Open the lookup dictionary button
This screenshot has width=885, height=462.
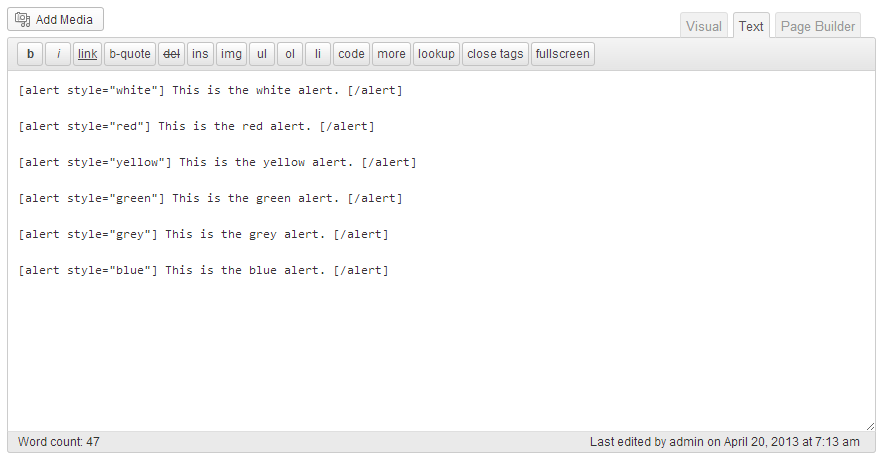click(436, 54)
